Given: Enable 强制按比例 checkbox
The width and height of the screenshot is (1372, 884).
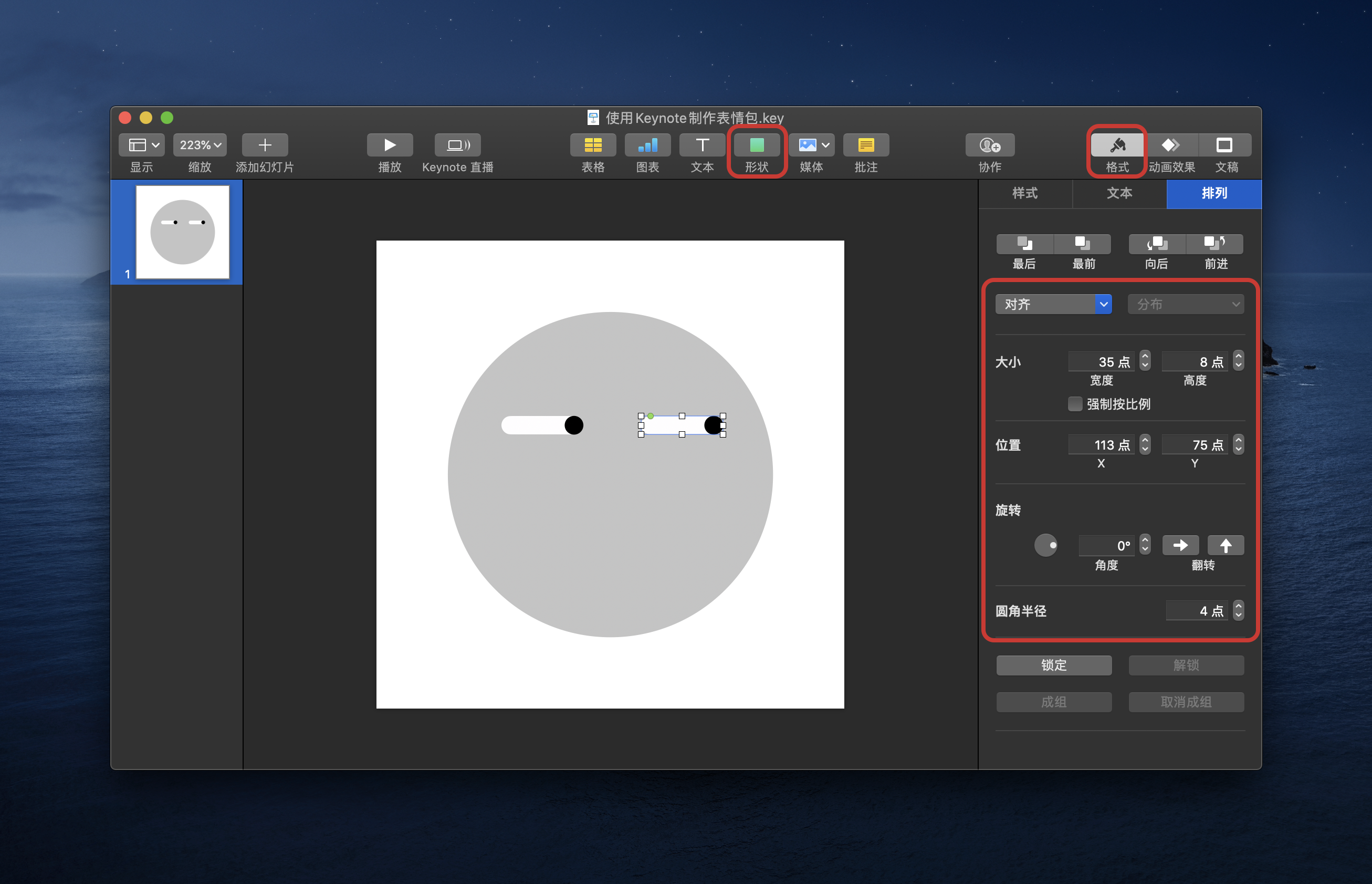Looking at the screenshot, I should 1075,404.
